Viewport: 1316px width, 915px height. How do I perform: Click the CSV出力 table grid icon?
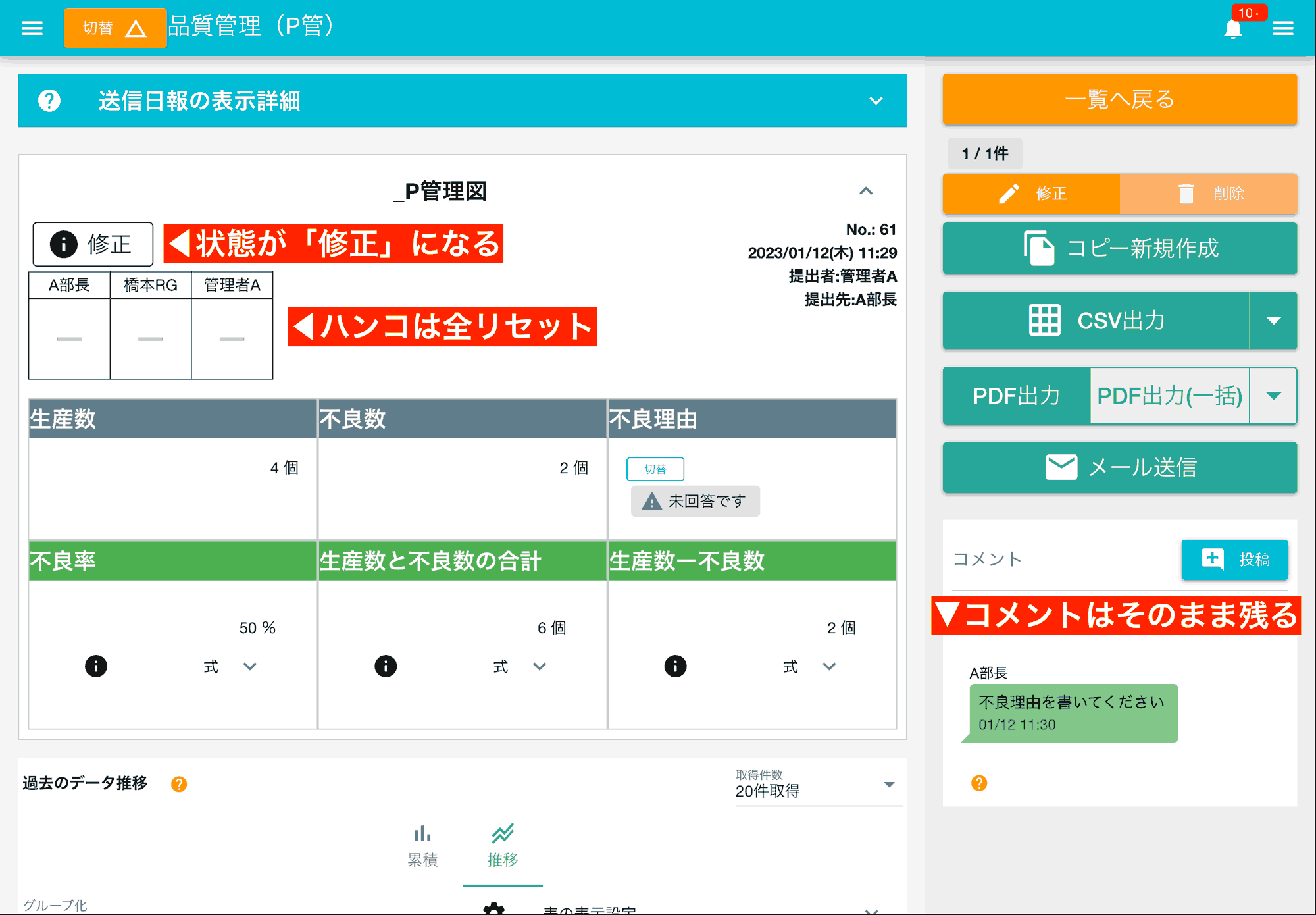click(x=1044, y=321)
